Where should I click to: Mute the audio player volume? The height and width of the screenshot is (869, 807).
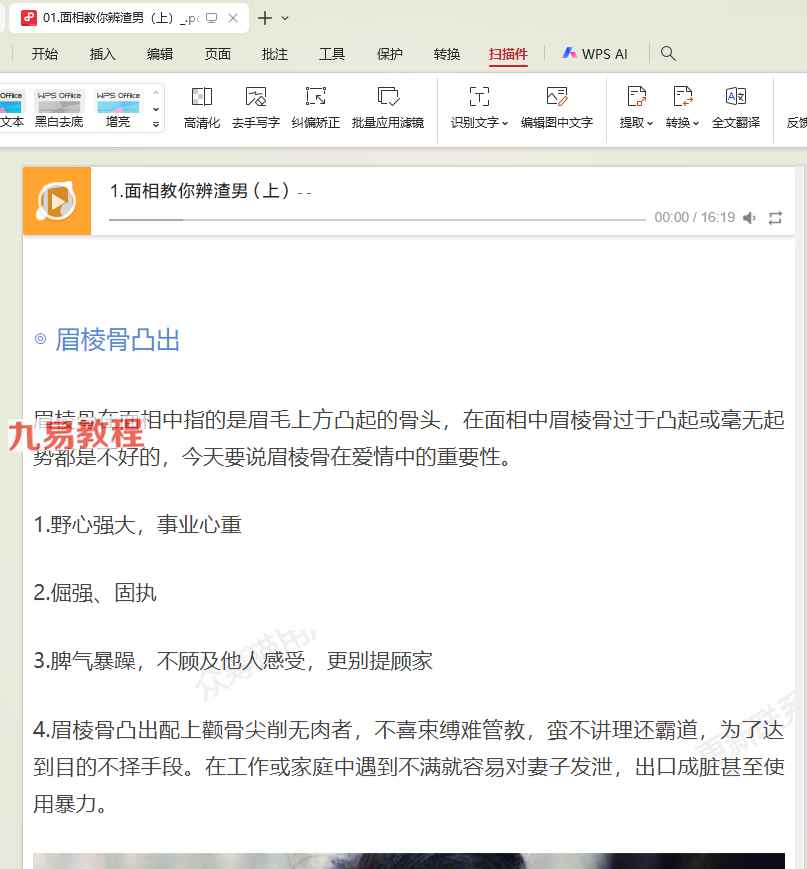749,218
